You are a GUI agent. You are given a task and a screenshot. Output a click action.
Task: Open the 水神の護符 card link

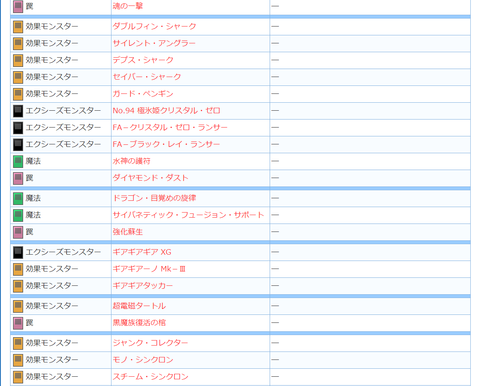tap(131, 161)
